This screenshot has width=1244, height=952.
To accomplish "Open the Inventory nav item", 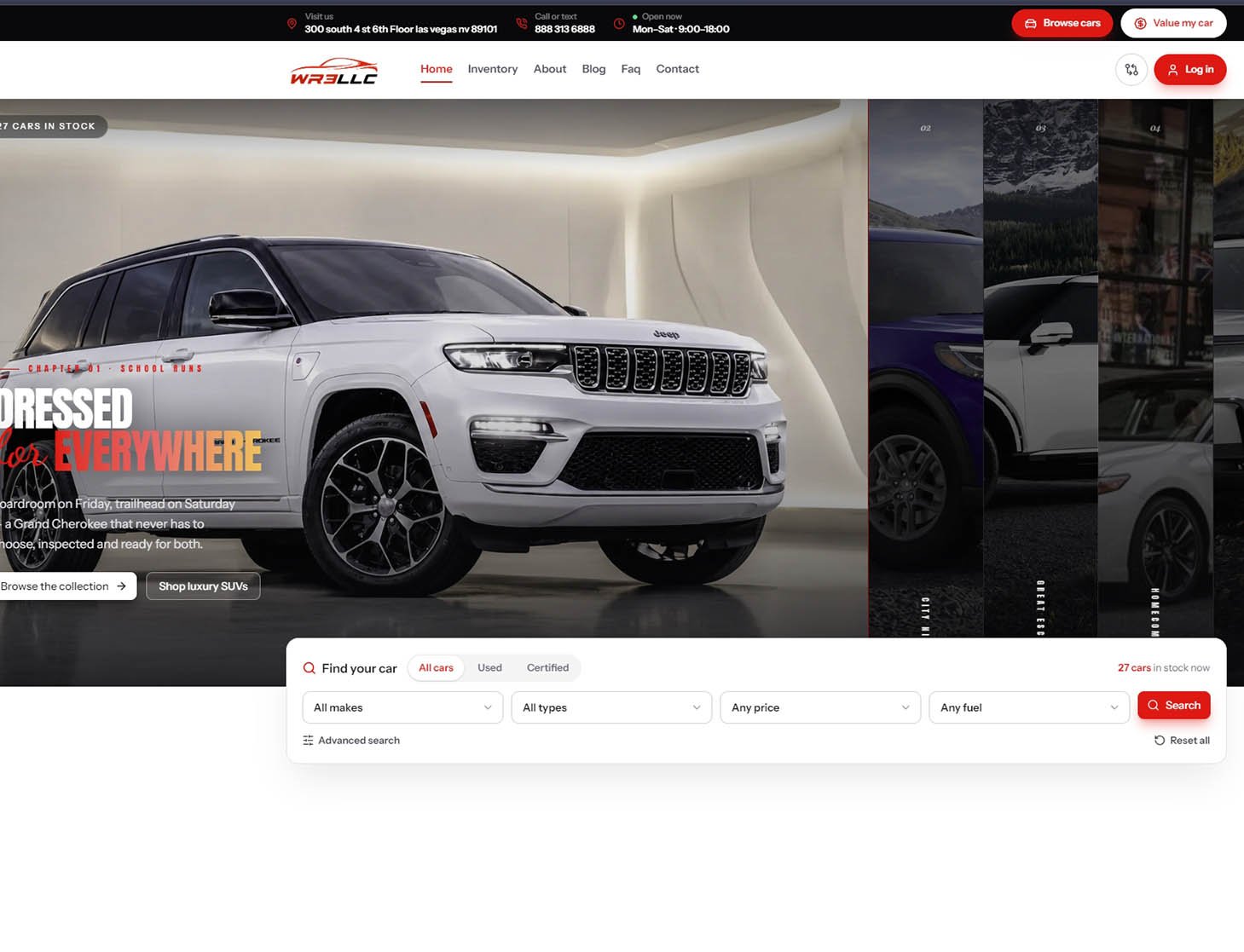I will pyautogui.click(x=493, y=69).
